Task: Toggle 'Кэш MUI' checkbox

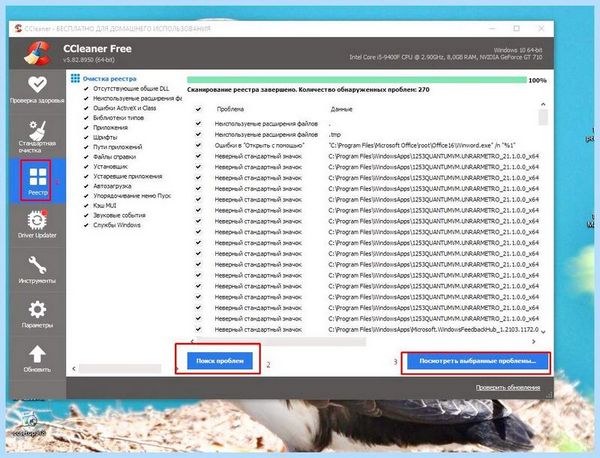Action: pyautogui.click(x=86, y=205)
